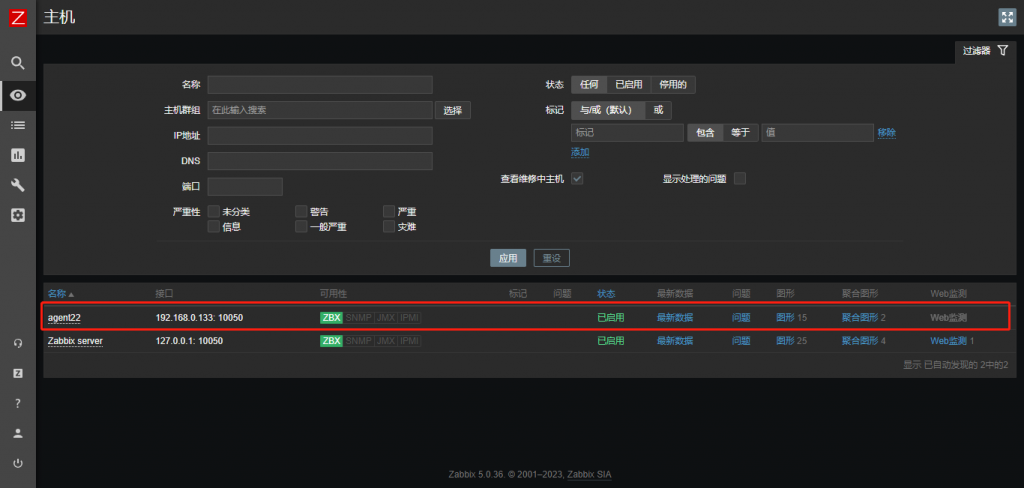The width and height of the screenshot is (1024, 488).
Task: Open 问题 link for Zabbix server
Action: tap(741, 341)
